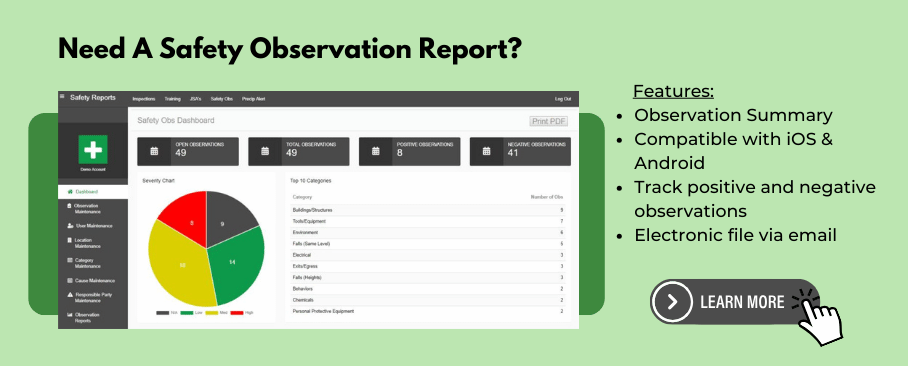Click the Environment category row
This screenshot has width=908, height=366.
[x=428, y=233]
